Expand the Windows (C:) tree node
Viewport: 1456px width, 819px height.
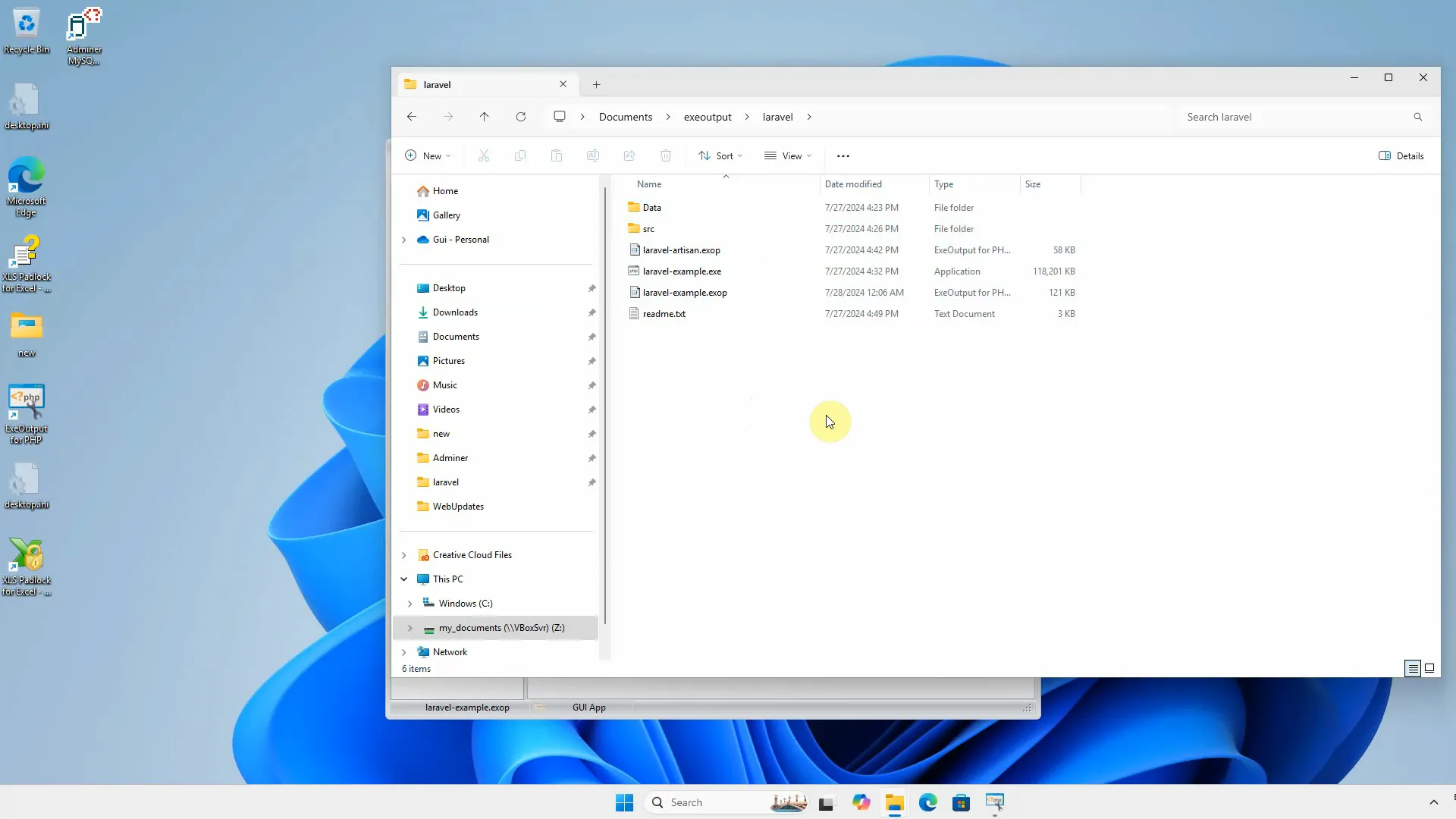coord(409,604)
